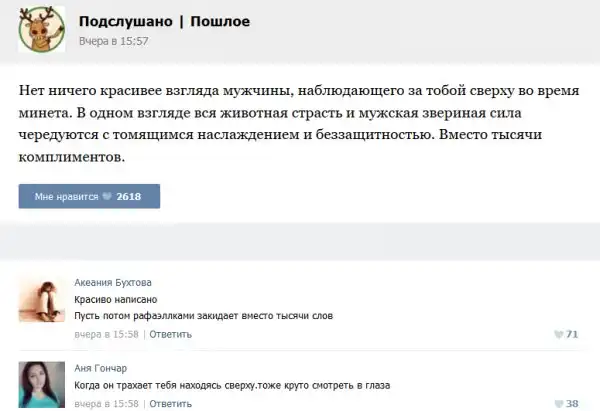Reply to Акеания Бухтова's comment via Ответить

pyautogui.click(x=170, y=334)
